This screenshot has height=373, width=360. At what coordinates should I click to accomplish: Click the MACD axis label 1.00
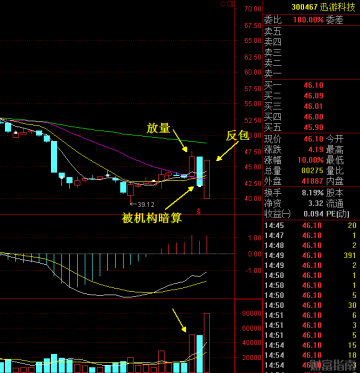point(255,238)
